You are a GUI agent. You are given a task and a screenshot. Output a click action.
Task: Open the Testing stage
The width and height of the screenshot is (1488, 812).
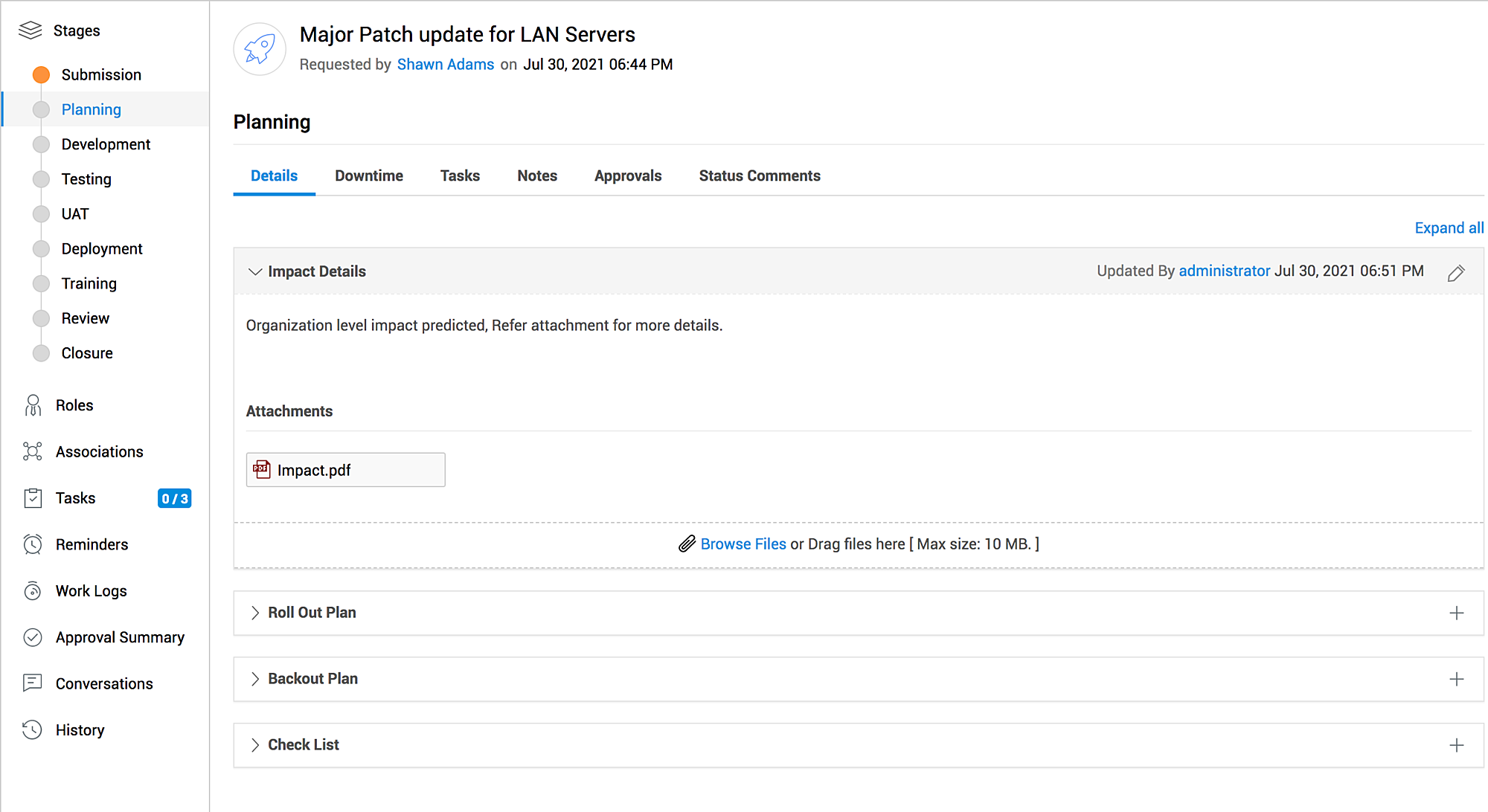[86, 179]
